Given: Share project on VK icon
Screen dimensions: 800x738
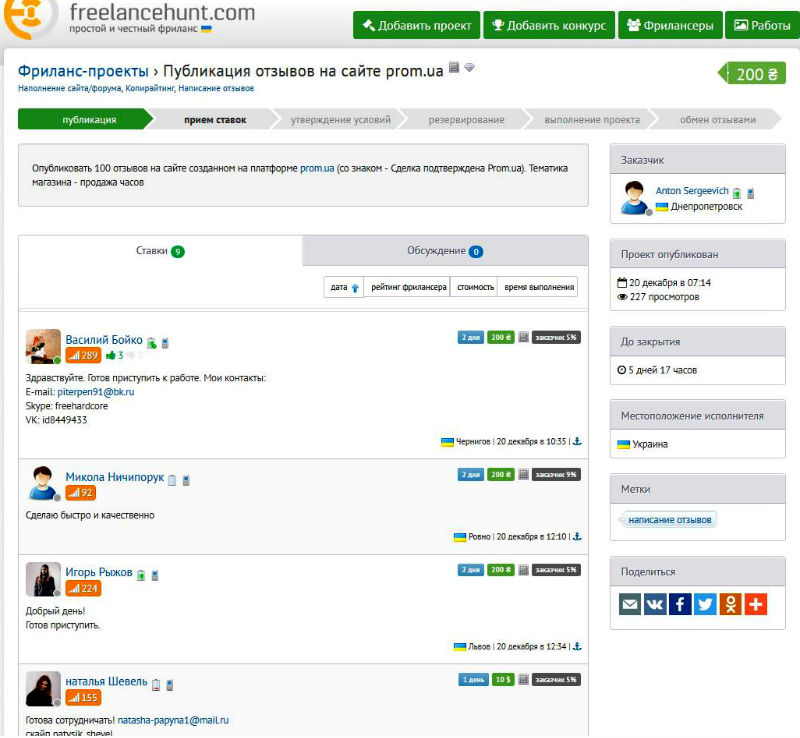Looking at the screenshot, I should coord(655,604).
